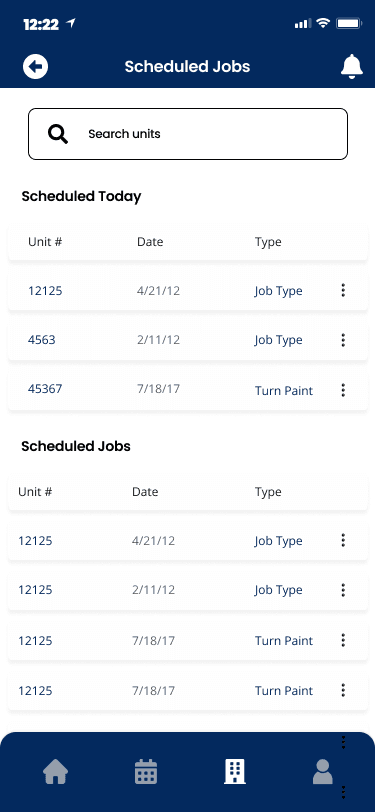Open the profile person tab icon
This screenshot has height=812, width=375.
pos(323,772)
